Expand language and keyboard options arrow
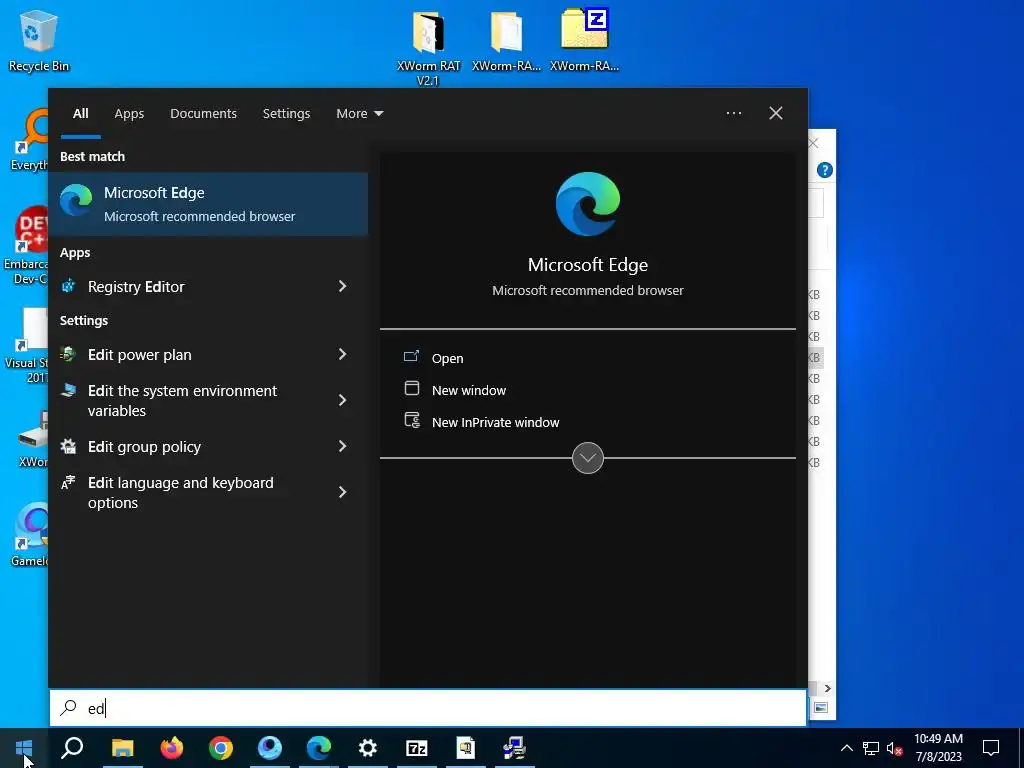 [342, 492]
